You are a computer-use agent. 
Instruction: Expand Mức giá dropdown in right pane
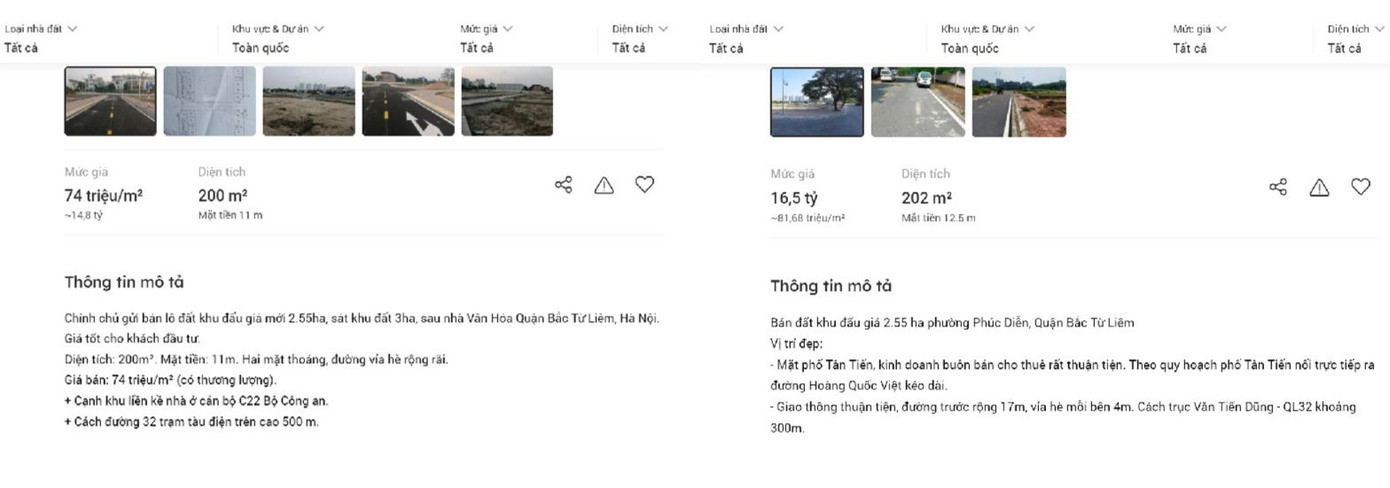click(x=1199, y=37)
